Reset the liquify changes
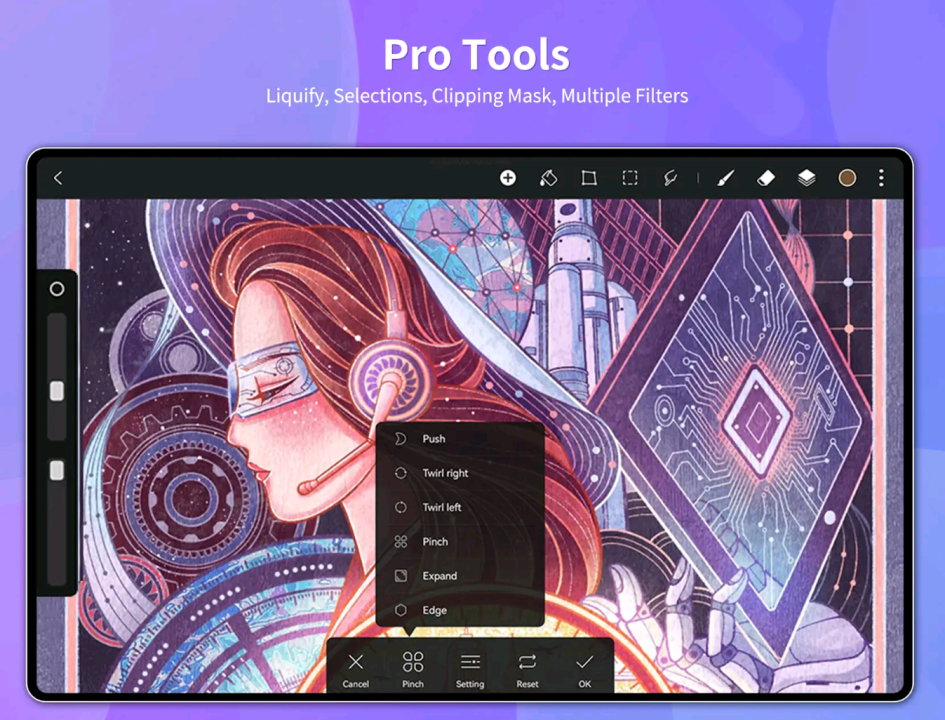Viewport: 945px width, 720px height. (527, 669)
